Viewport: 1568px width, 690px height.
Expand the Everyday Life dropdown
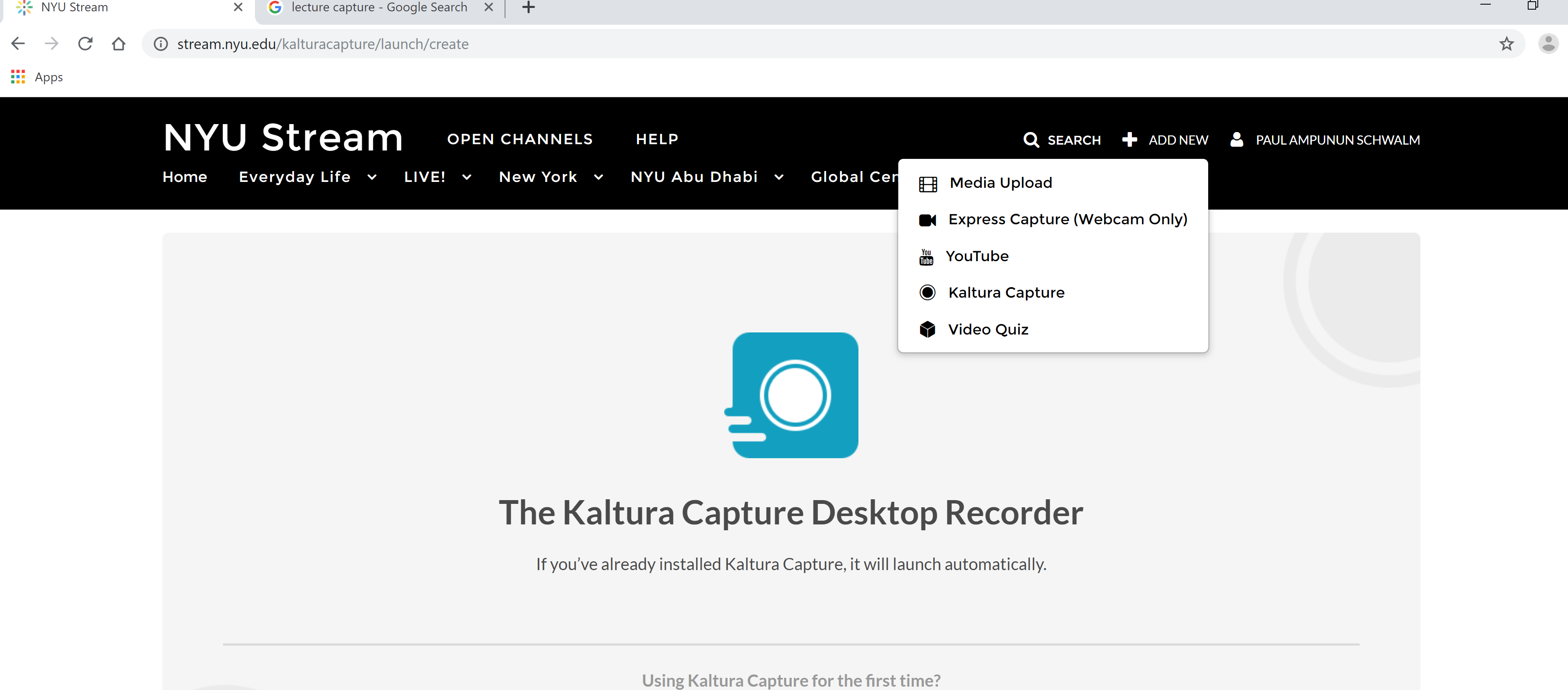coord(371,177)
